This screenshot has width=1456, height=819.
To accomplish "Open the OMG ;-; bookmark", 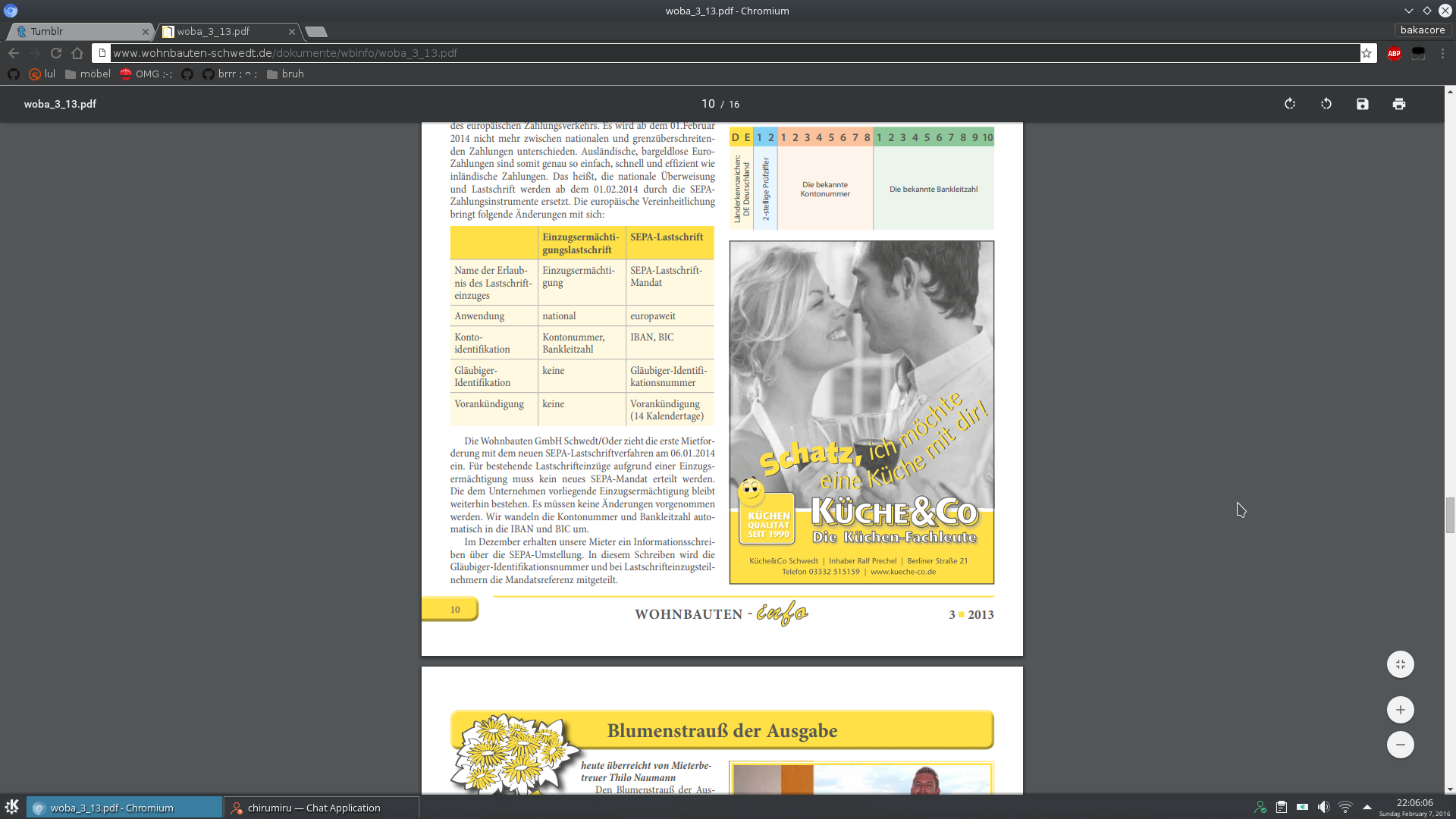I will coord(146,74).
